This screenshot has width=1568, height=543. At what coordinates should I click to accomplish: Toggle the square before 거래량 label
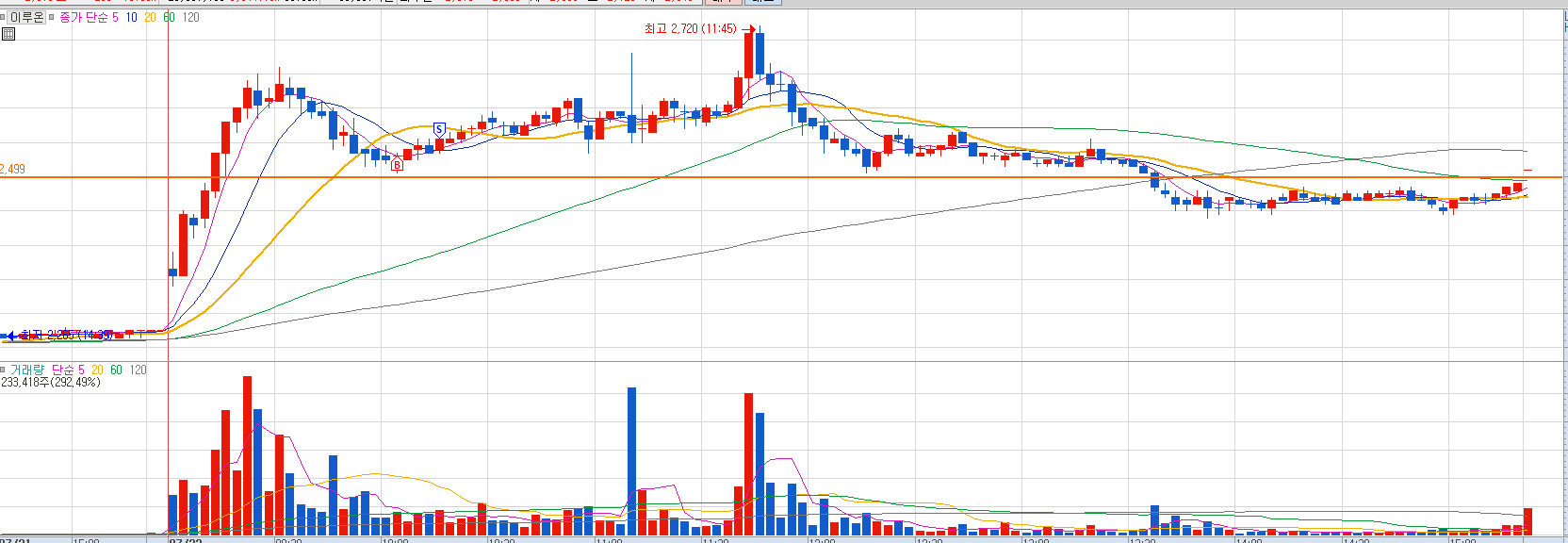click(4, 370)
